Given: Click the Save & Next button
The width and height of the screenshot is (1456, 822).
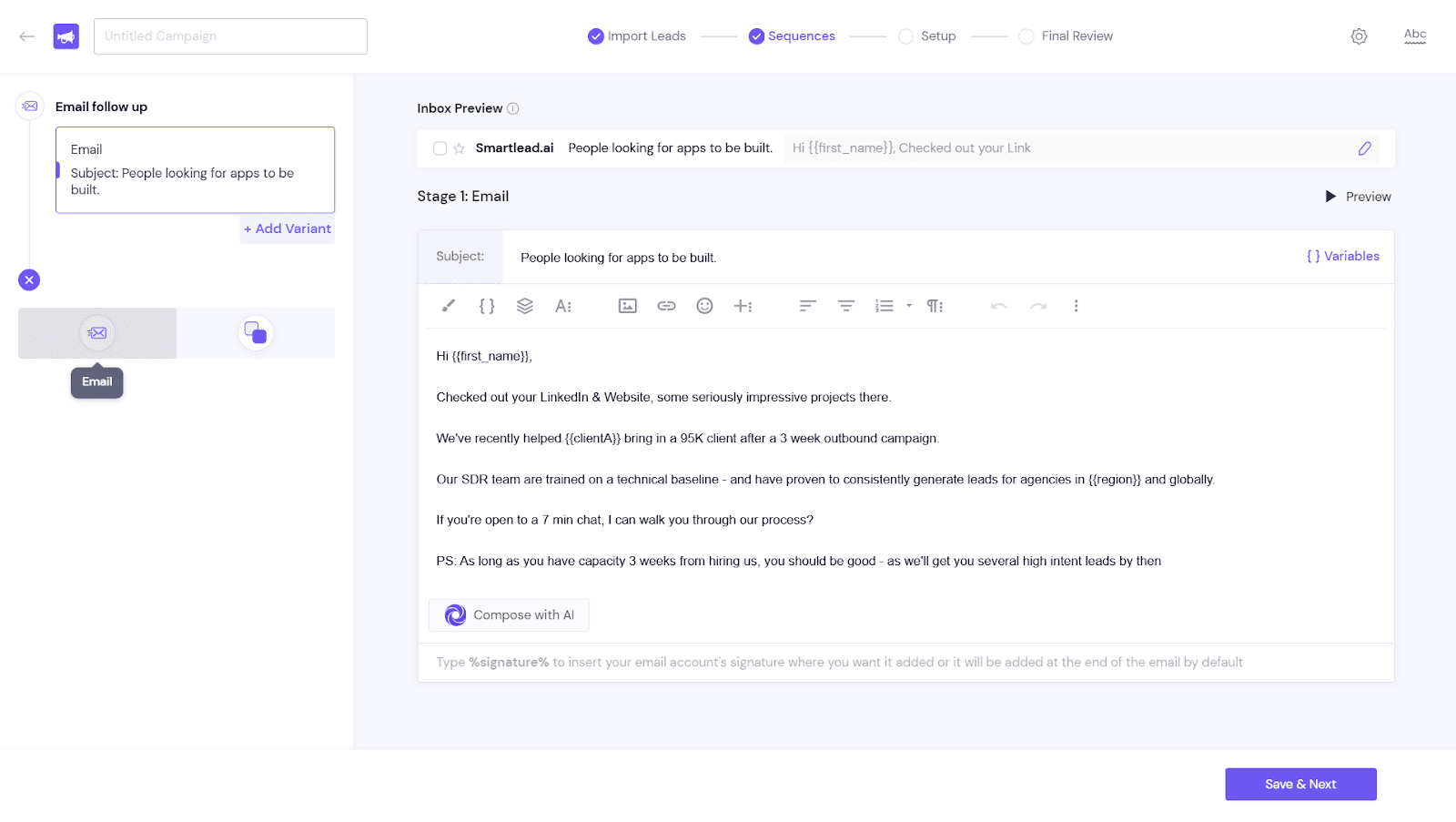Looking at the screenshot, I should click(x=1300, y=784).
